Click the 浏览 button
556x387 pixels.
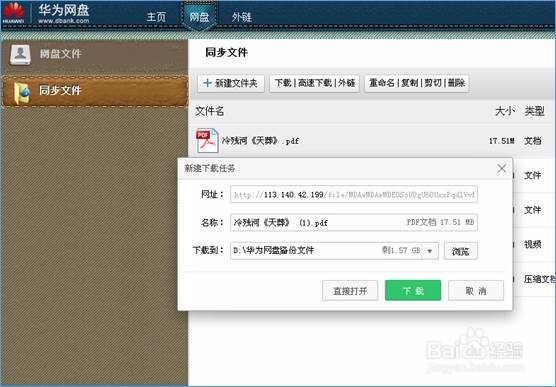click(x=461, y=251)
